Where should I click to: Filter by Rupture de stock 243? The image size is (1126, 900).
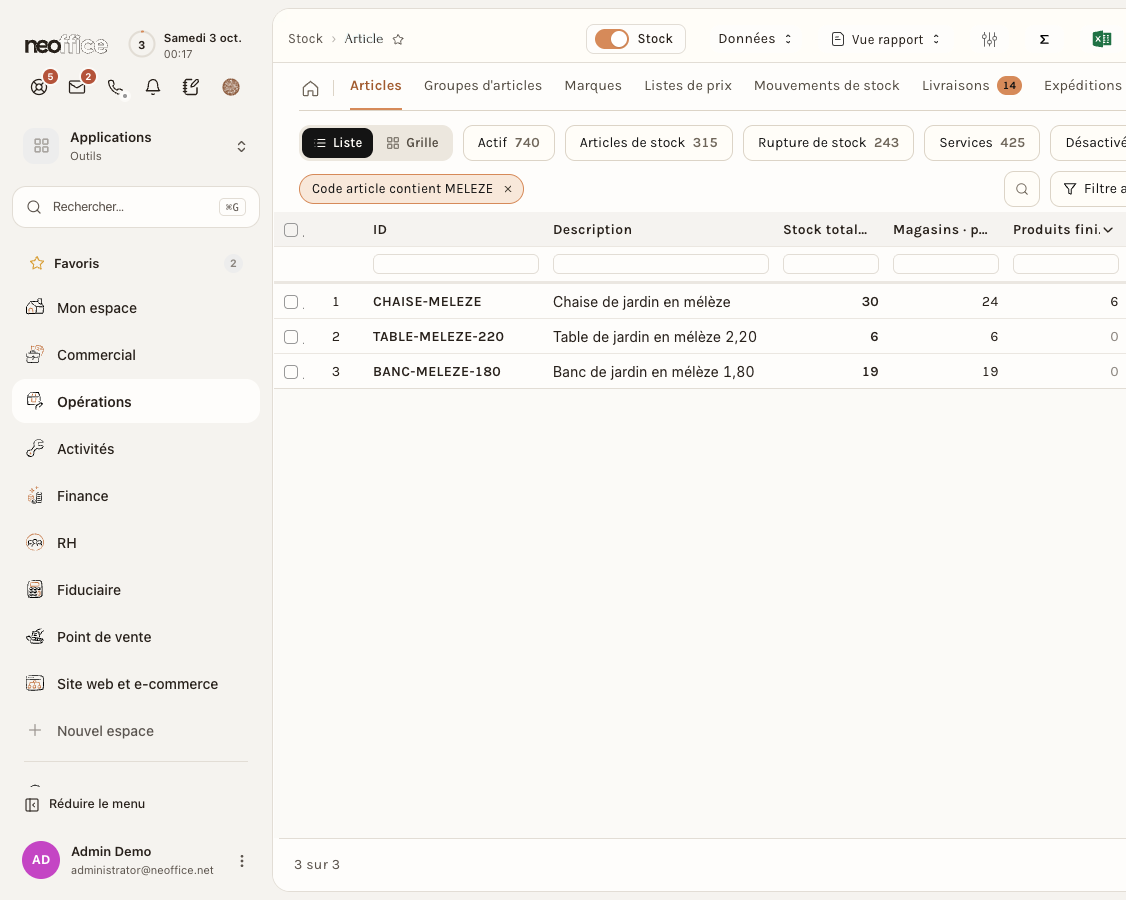point(828,143)
